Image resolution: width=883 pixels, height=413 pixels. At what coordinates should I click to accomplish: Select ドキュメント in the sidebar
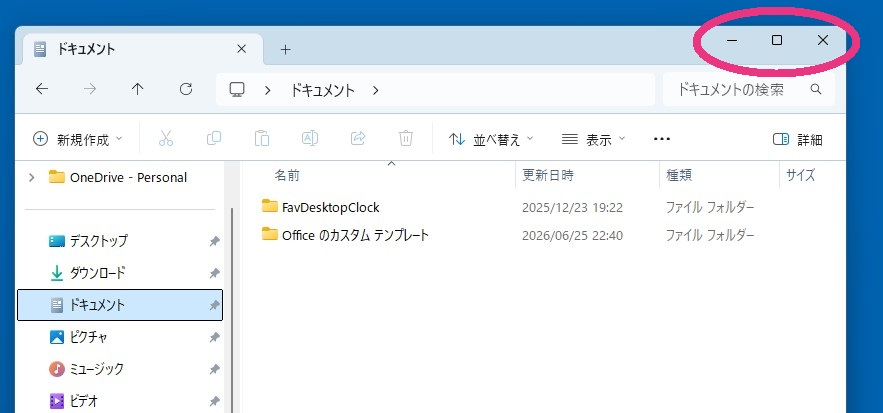120,305
